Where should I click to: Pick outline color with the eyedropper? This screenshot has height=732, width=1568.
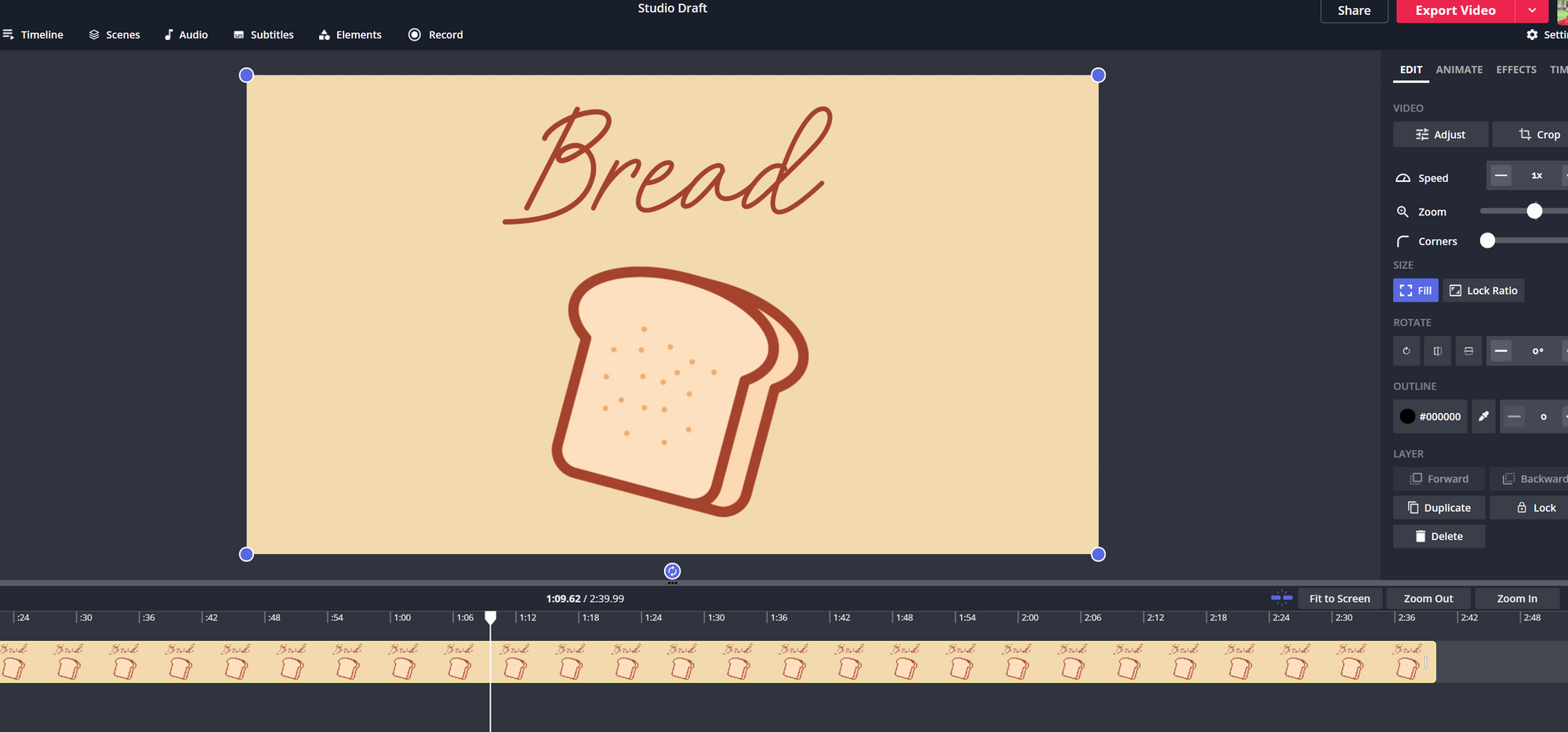1483,417
